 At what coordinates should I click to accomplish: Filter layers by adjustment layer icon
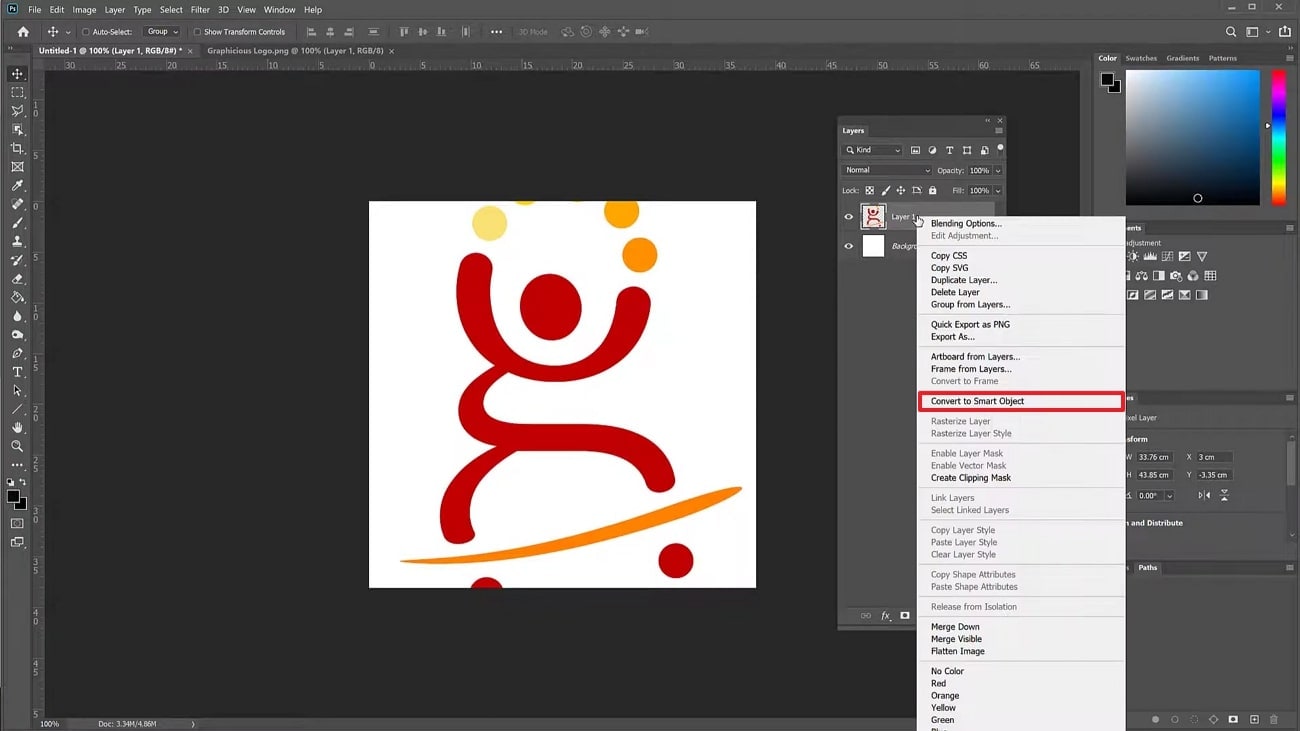[932, 150]
